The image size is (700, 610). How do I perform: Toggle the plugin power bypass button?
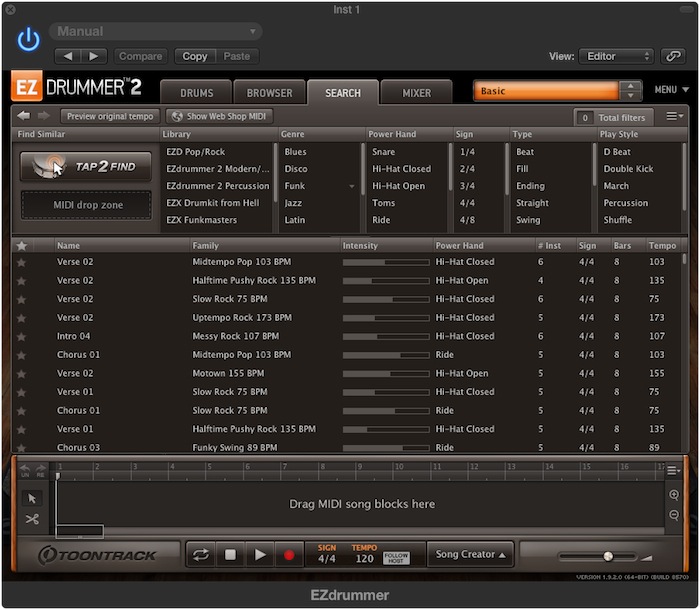click(29, 39)
